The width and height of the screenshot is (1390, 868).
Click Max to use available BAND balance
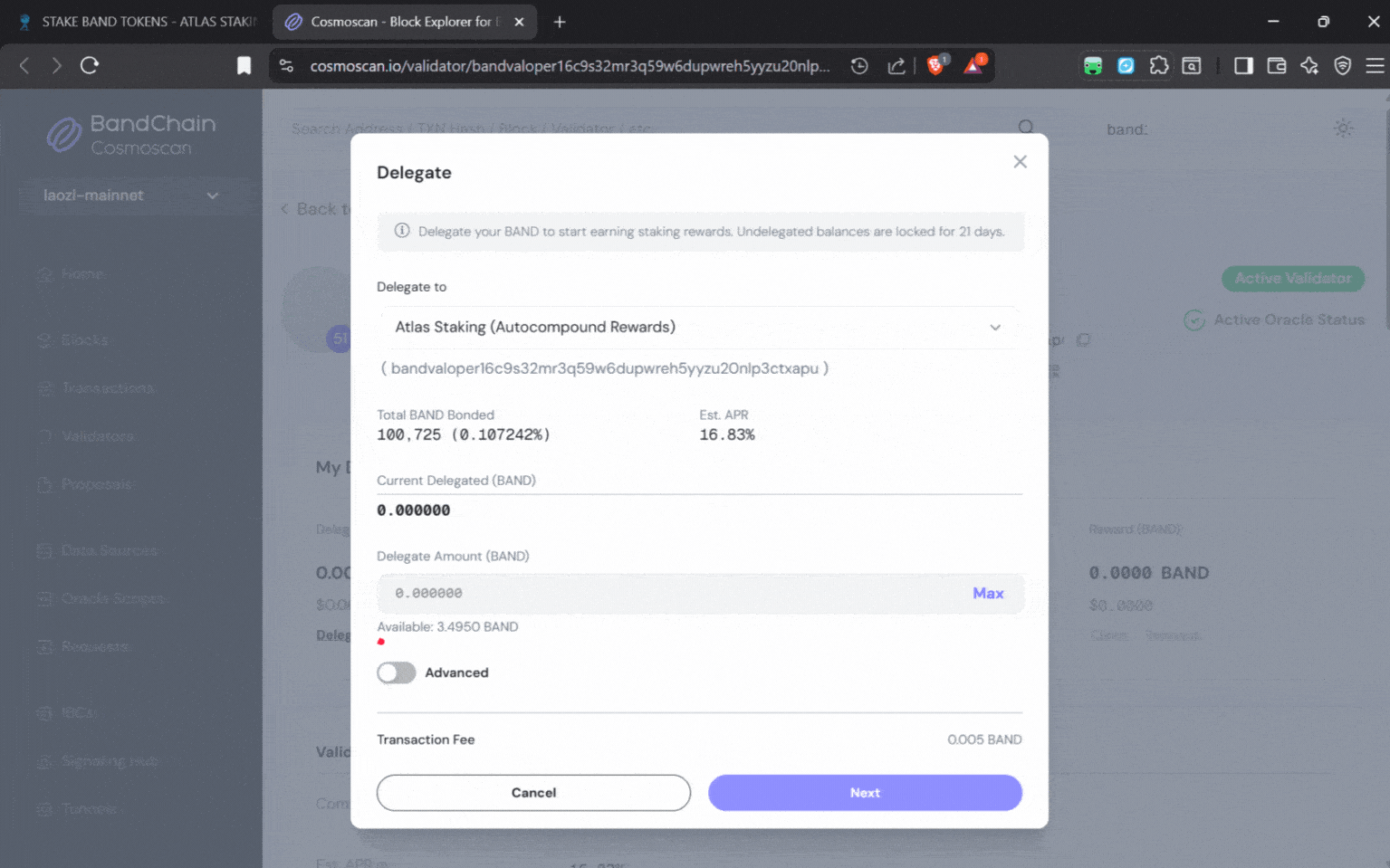click(988, 593)
